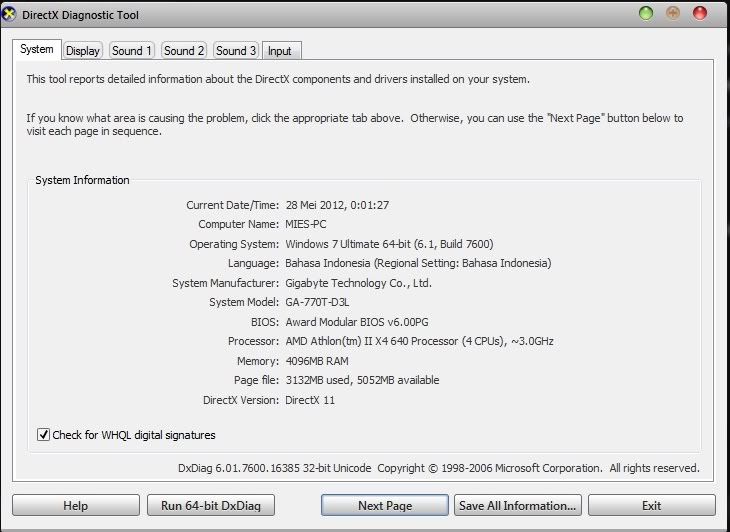The height and width of the screenshot is (532, 730).
Task: Click the AMD Athlon II X4 640 processor value
Action: (419, 341)
